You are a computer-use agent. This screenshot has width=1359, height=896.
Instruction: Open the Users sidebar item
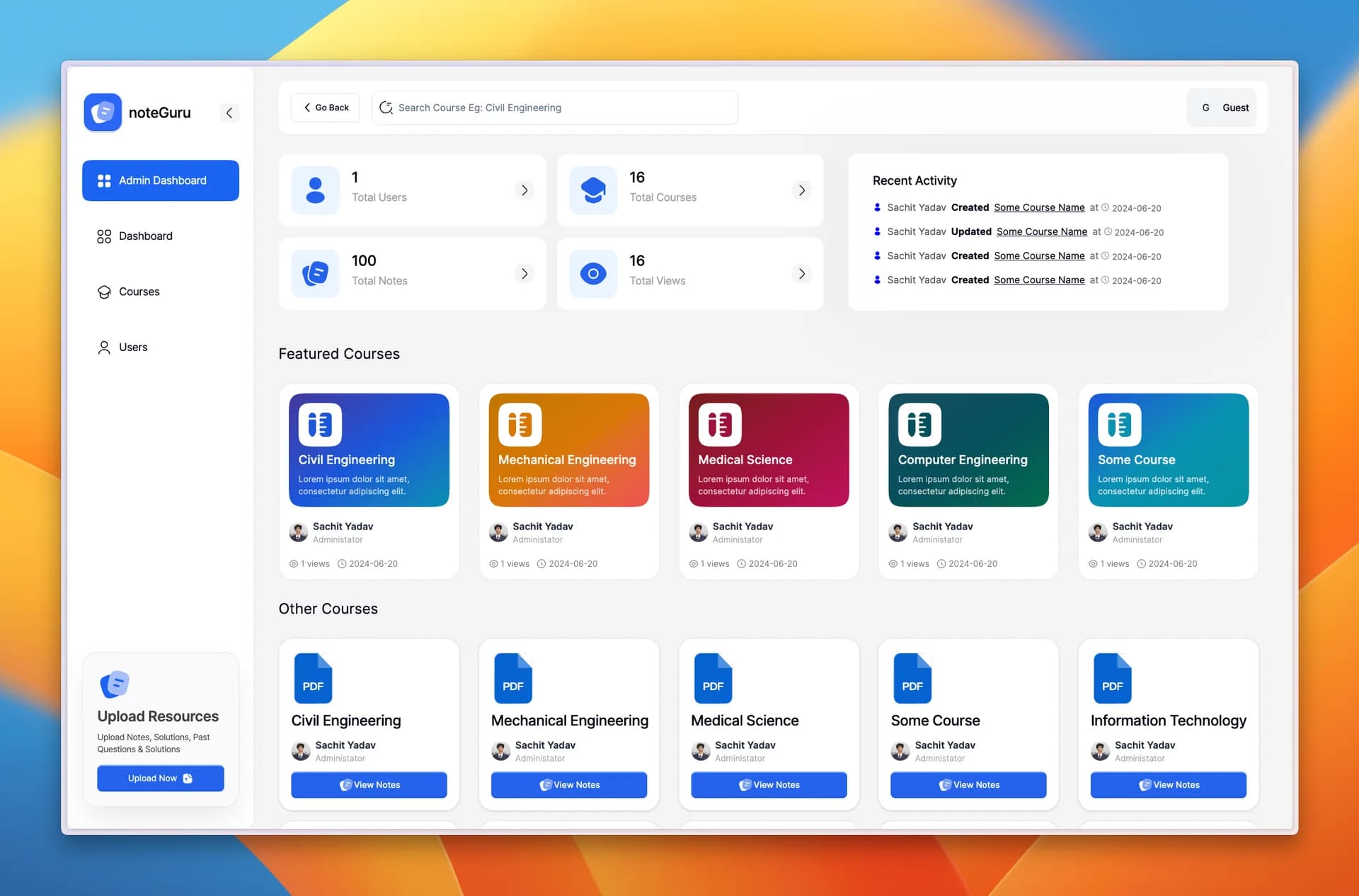133,348
